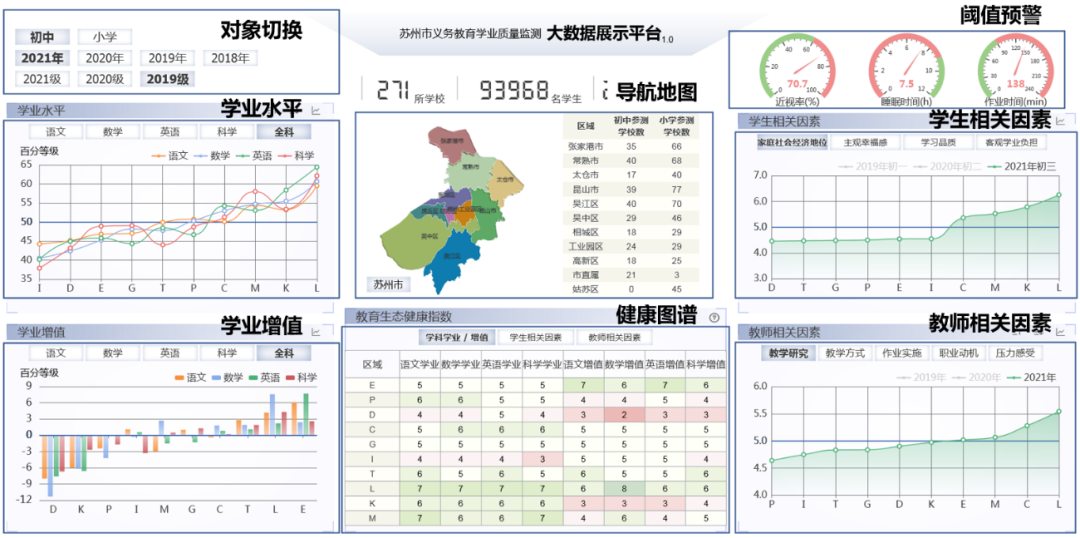Click 姑苏区 row in the school count table

pyautogui.click(x=630, y=289)
